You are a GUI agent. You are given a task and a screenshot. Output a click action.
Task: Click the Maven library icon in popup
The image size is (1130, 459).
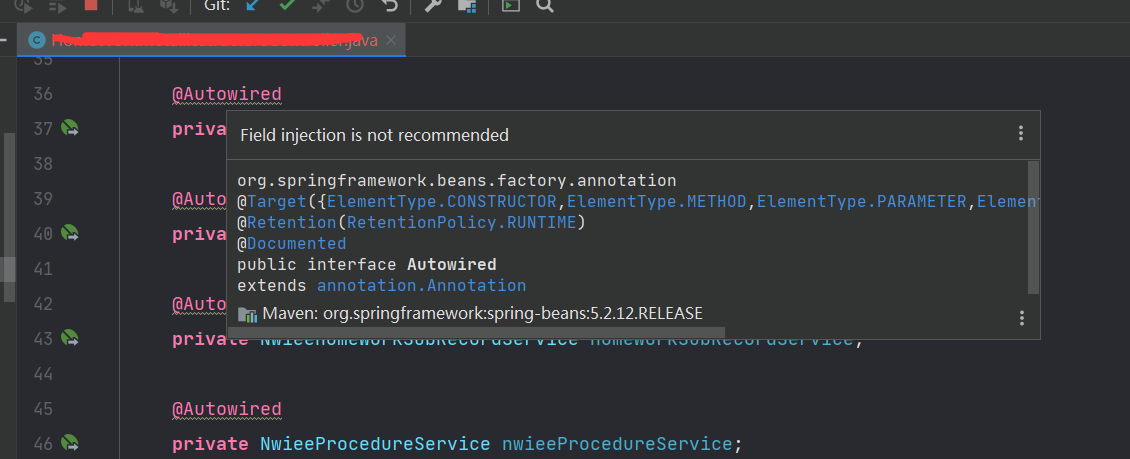[247, 314]
